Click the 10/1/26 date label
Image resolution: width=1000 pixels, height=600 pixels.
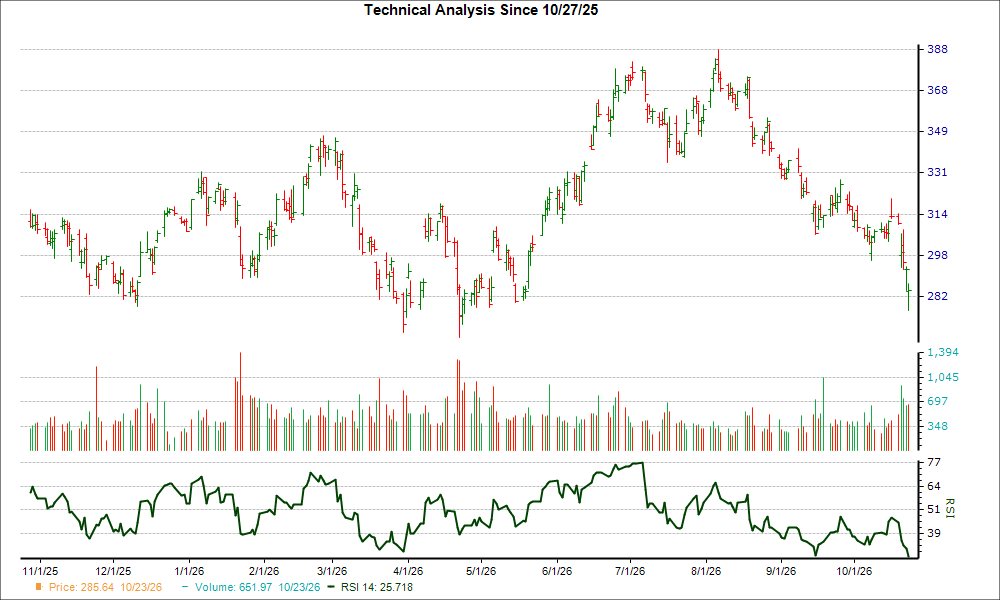coord(854,571)
